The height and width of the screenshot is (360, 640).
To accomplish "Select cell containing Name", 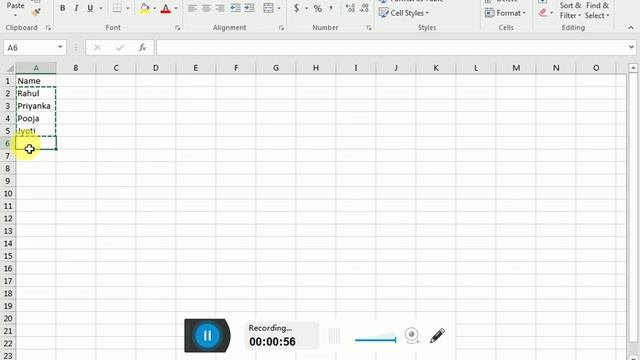I will tap(36, 81).
